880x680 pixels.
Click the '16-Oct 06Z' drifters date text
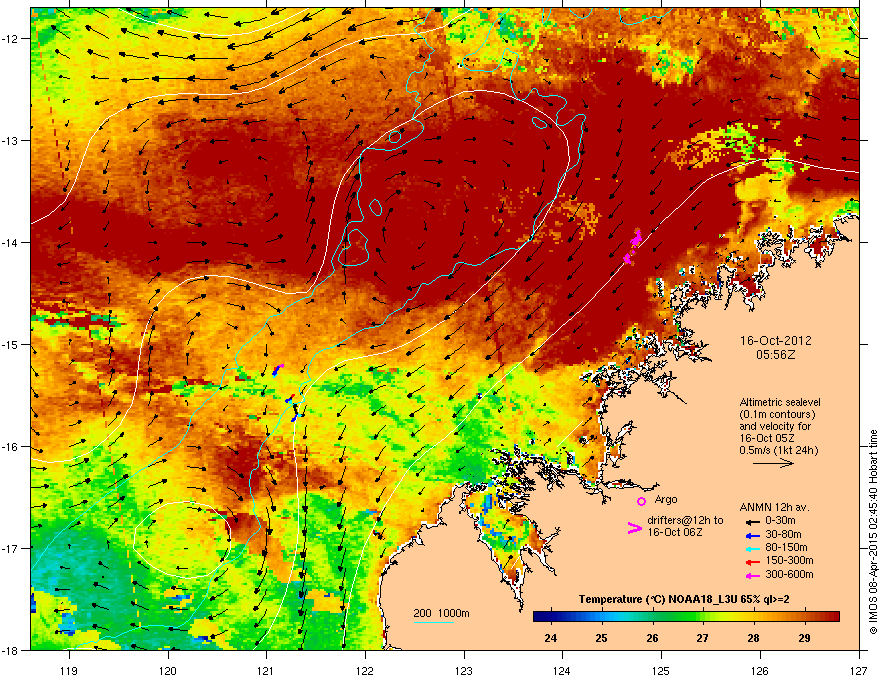(x=675, y=532)
